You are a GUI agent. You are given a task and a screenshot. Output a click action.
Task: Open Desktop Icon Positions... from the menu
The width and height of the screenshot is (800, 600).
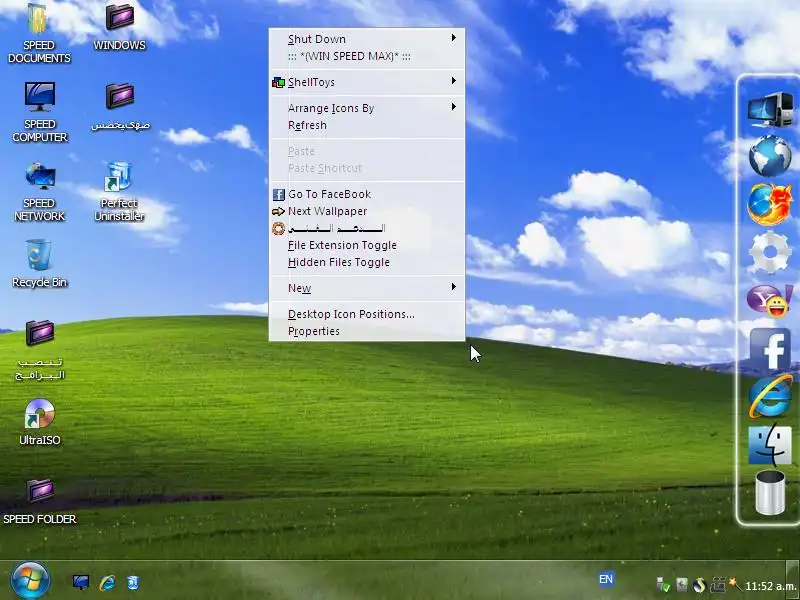(367, 314)
